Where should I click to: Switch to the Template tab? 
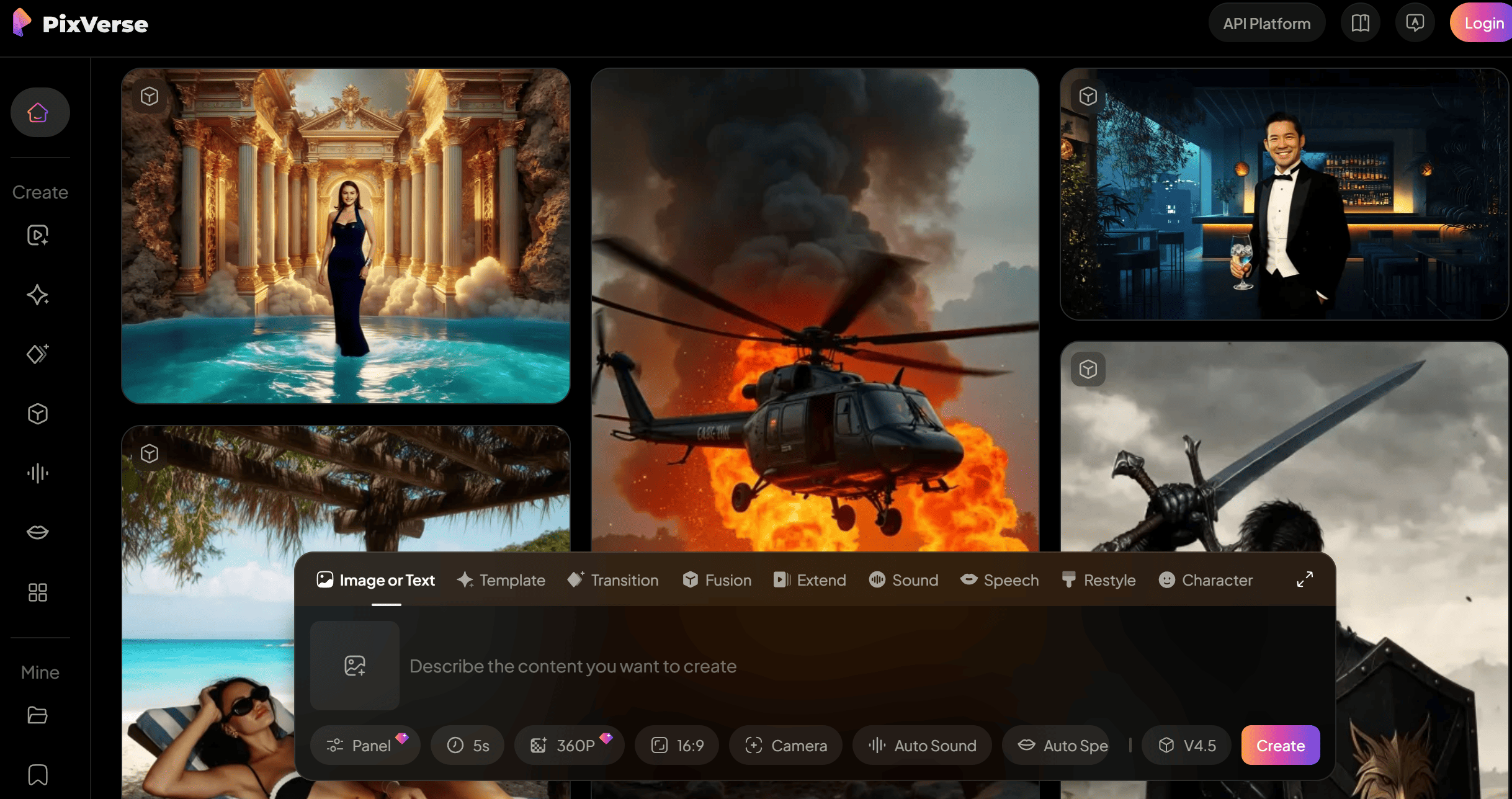click(501, 580)
